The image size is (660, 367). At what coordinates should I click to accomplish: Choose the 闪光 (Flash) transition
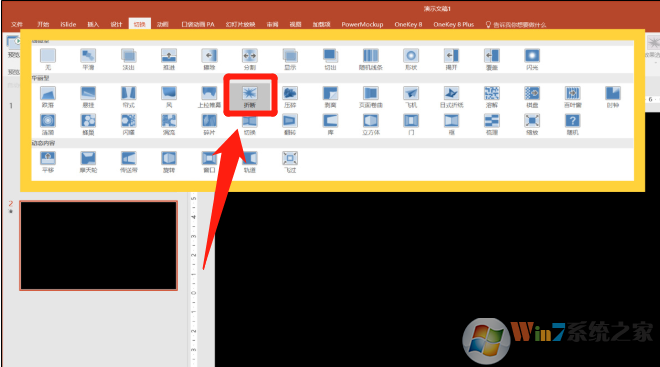point(532,59)
